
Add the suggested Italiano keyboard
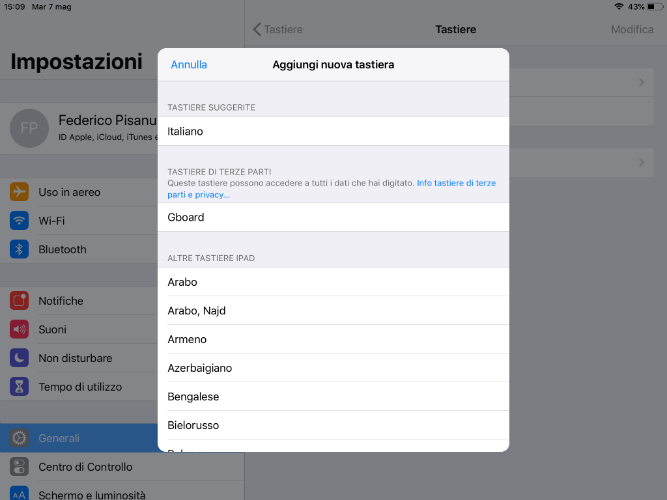click(x=333, y=131)
